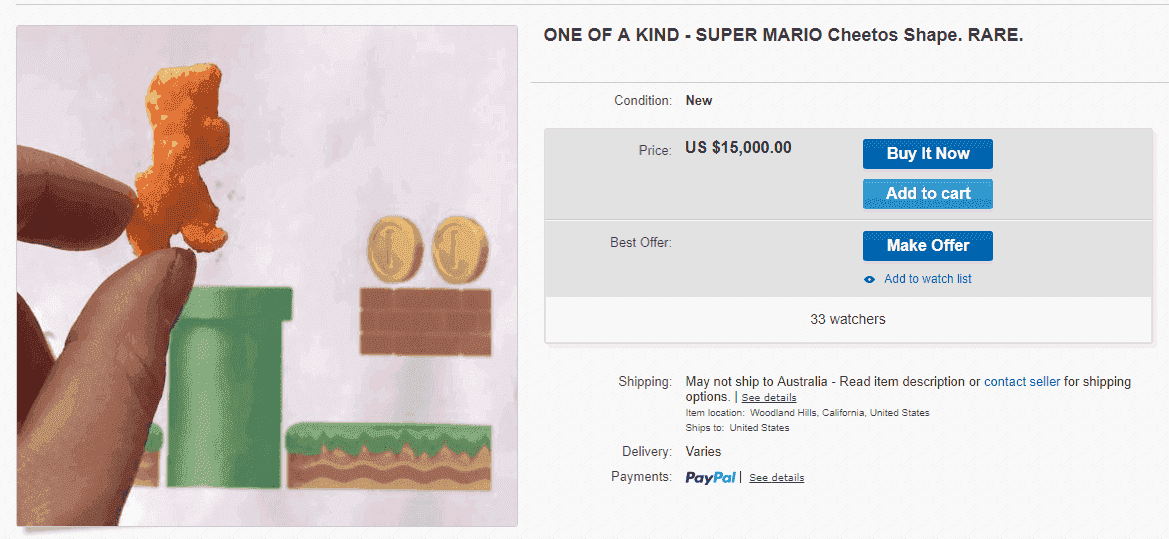Viewport: 1169px width, 539px height.
Task: Click the 33 watchers count
Action: tap(848, 319)
